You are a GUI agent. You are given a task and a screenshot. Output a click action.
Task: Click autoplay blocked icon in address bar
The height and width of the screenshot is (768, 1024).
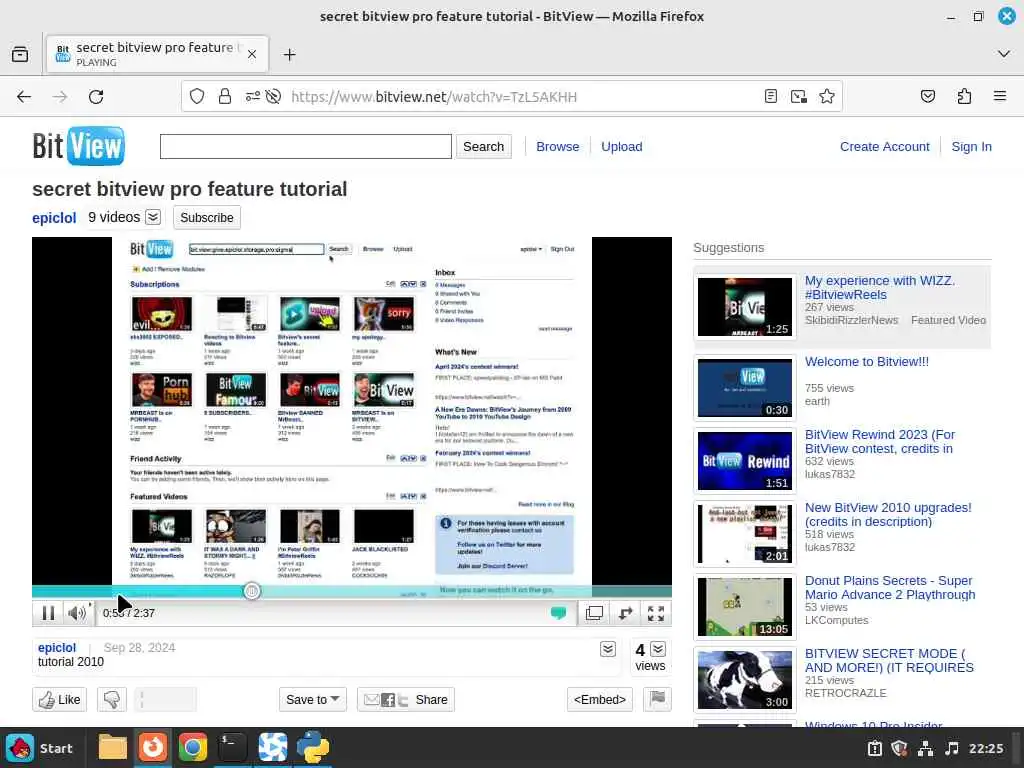(274, 97)
